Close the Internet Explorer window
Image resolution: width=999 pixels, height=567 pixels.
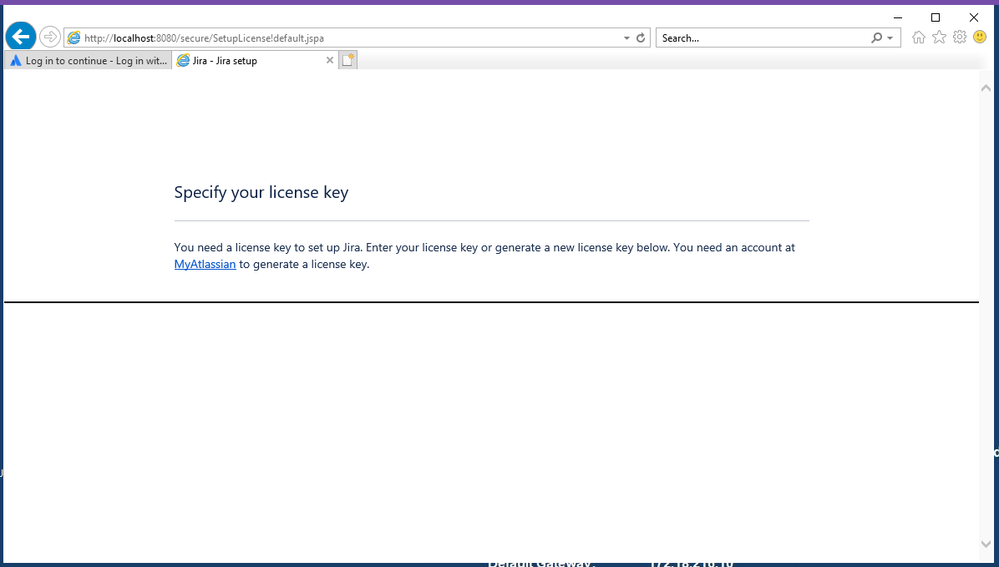(974, 18)
